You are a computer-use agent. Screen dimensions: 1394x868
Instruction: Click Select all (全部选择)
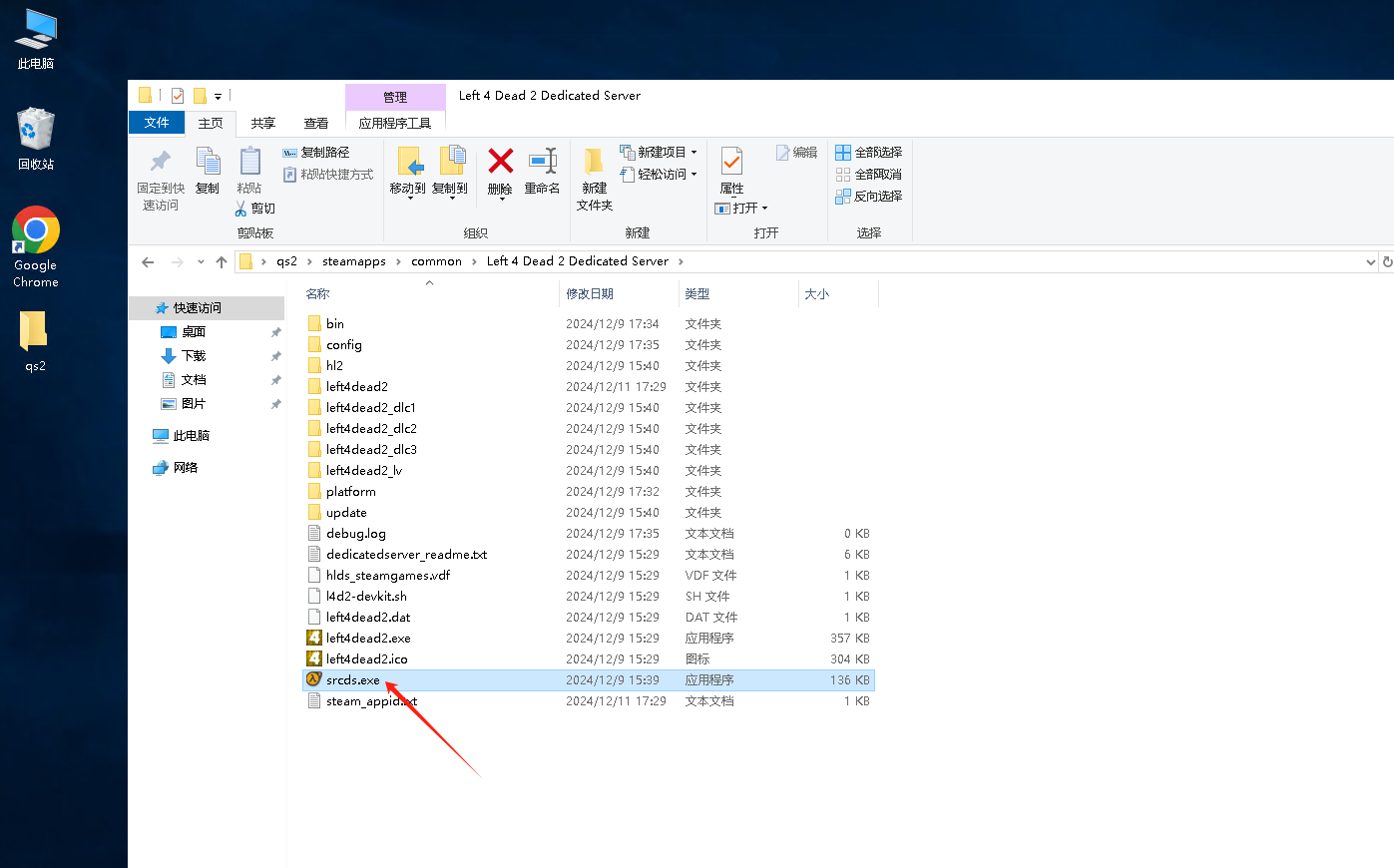coord(869,153)
